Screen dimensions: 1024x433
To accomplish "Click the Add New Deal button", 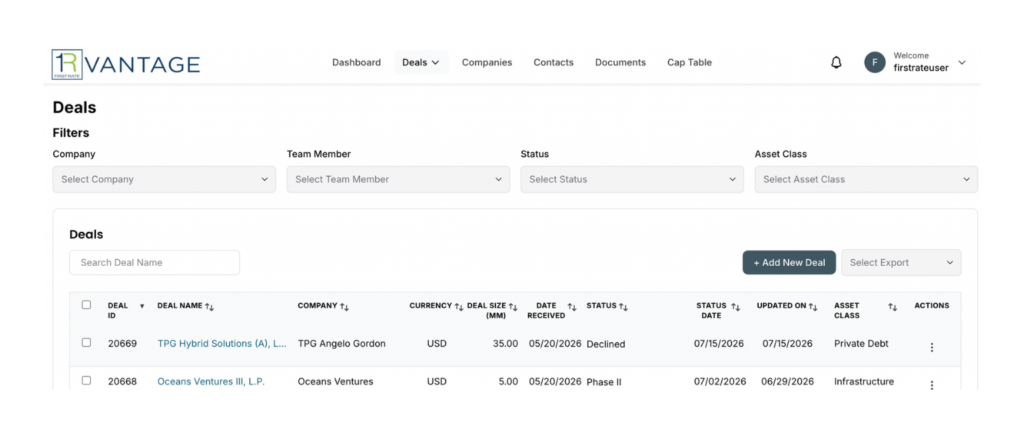I will coord(789,263).
